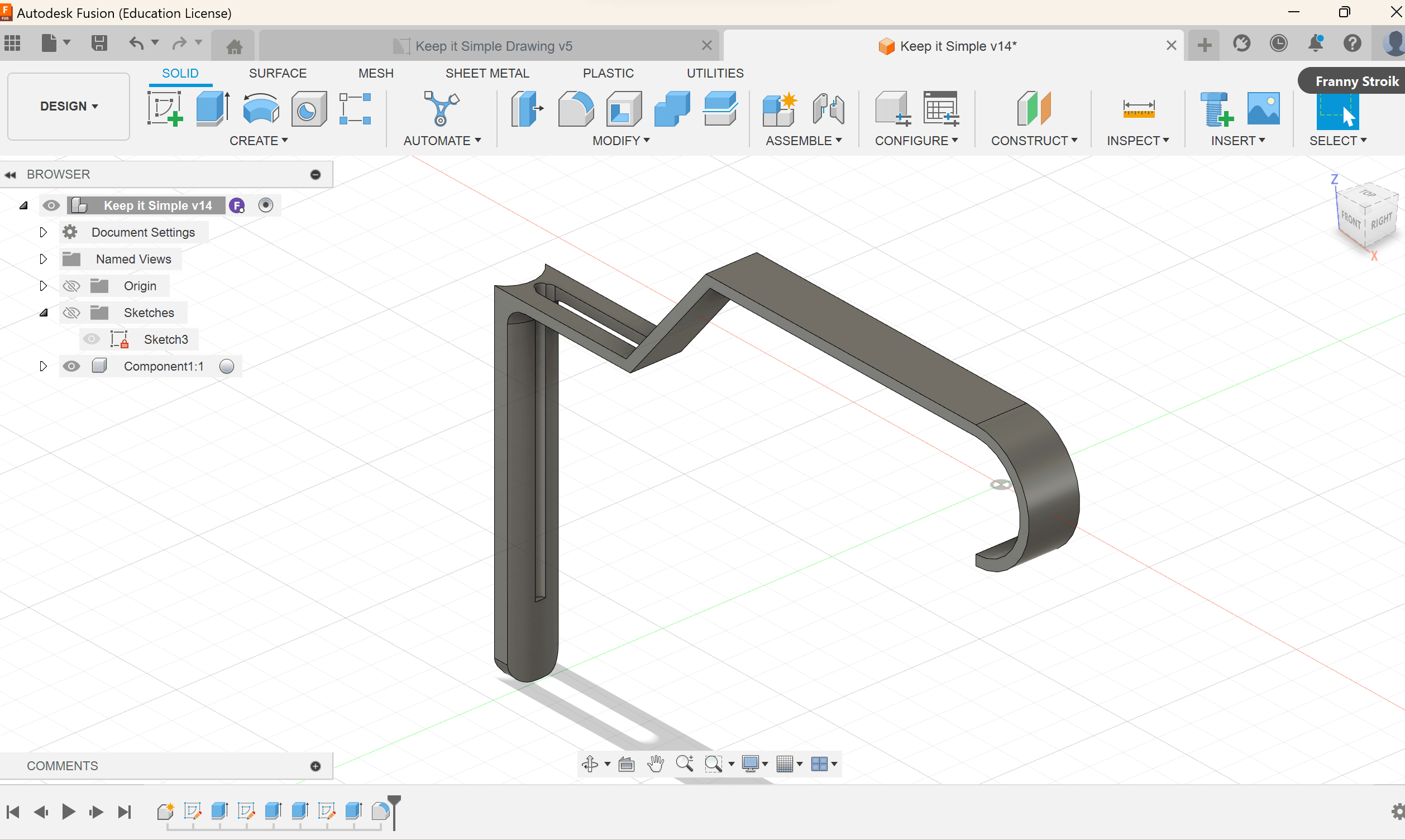Viewport: 1405px width, 840px height.
Task: Open the Help question mark menu
Action: click(1353, 44)
